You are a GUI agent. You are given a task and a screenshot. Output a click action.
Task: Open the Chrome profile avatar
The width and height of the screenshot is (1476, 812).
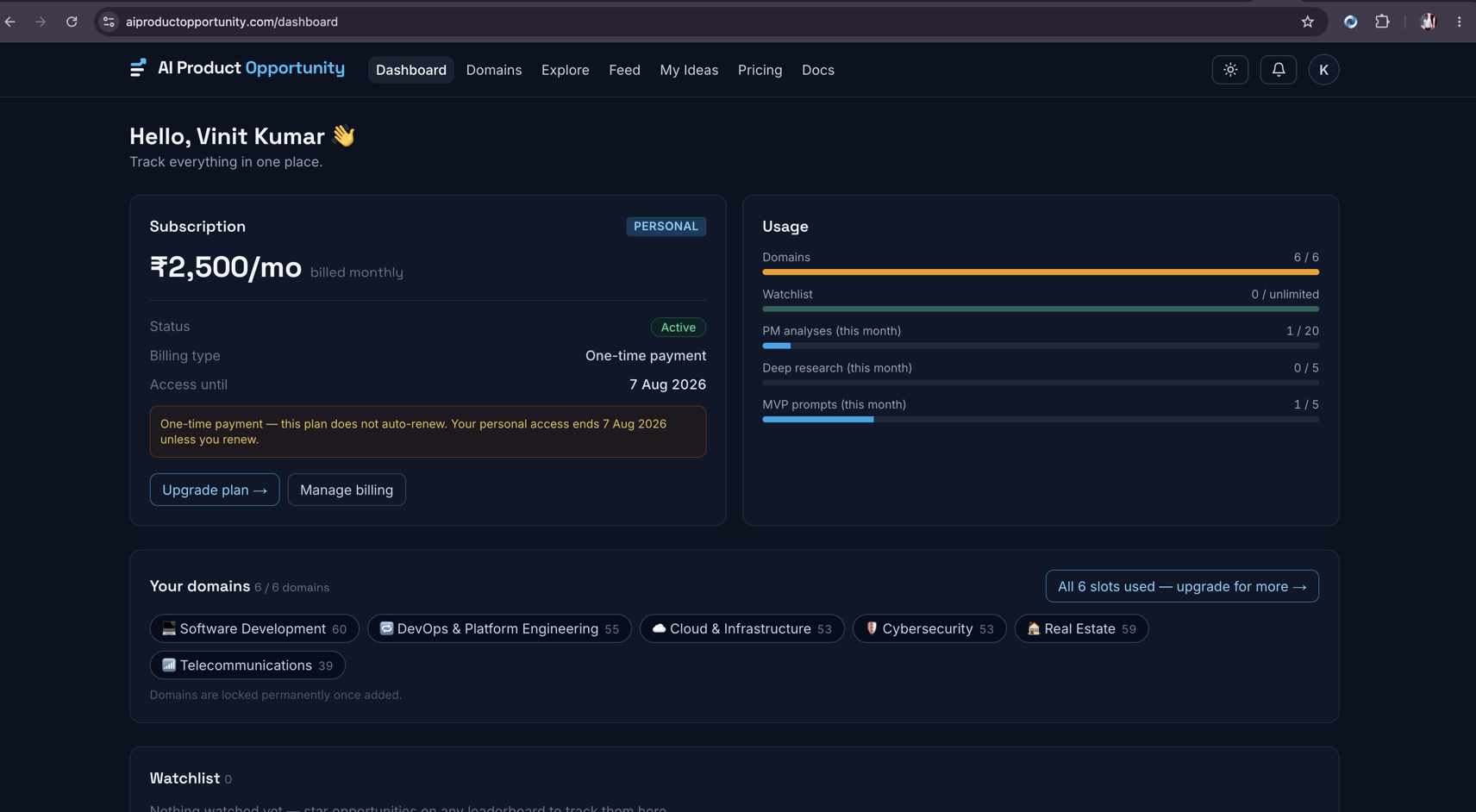(1428, 22)
